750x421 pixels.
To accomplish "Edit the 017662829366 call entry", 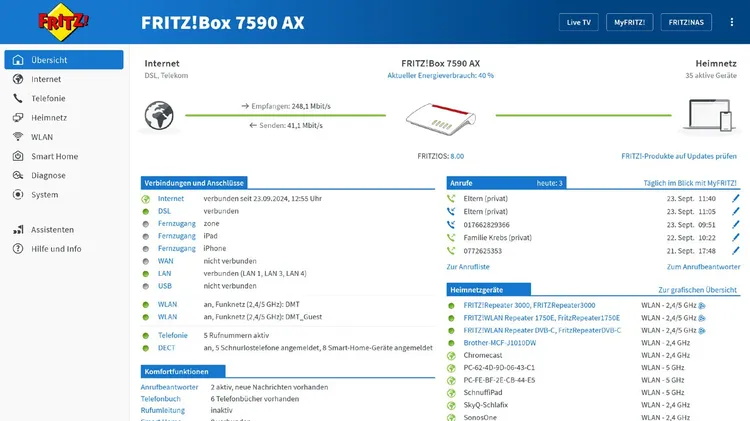I will [x=735, y=224].
